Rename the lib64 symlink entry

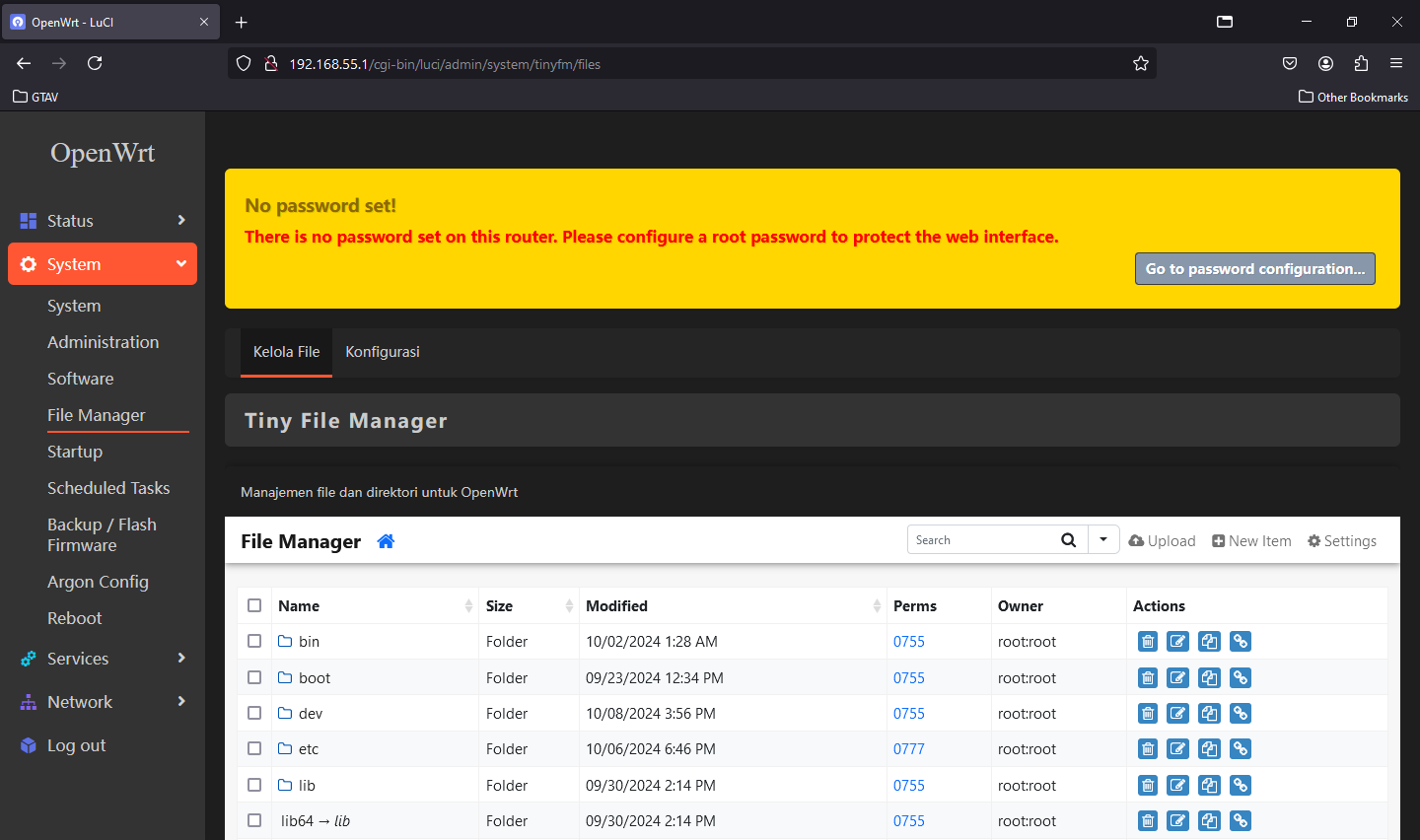[x=1178, y=821]
